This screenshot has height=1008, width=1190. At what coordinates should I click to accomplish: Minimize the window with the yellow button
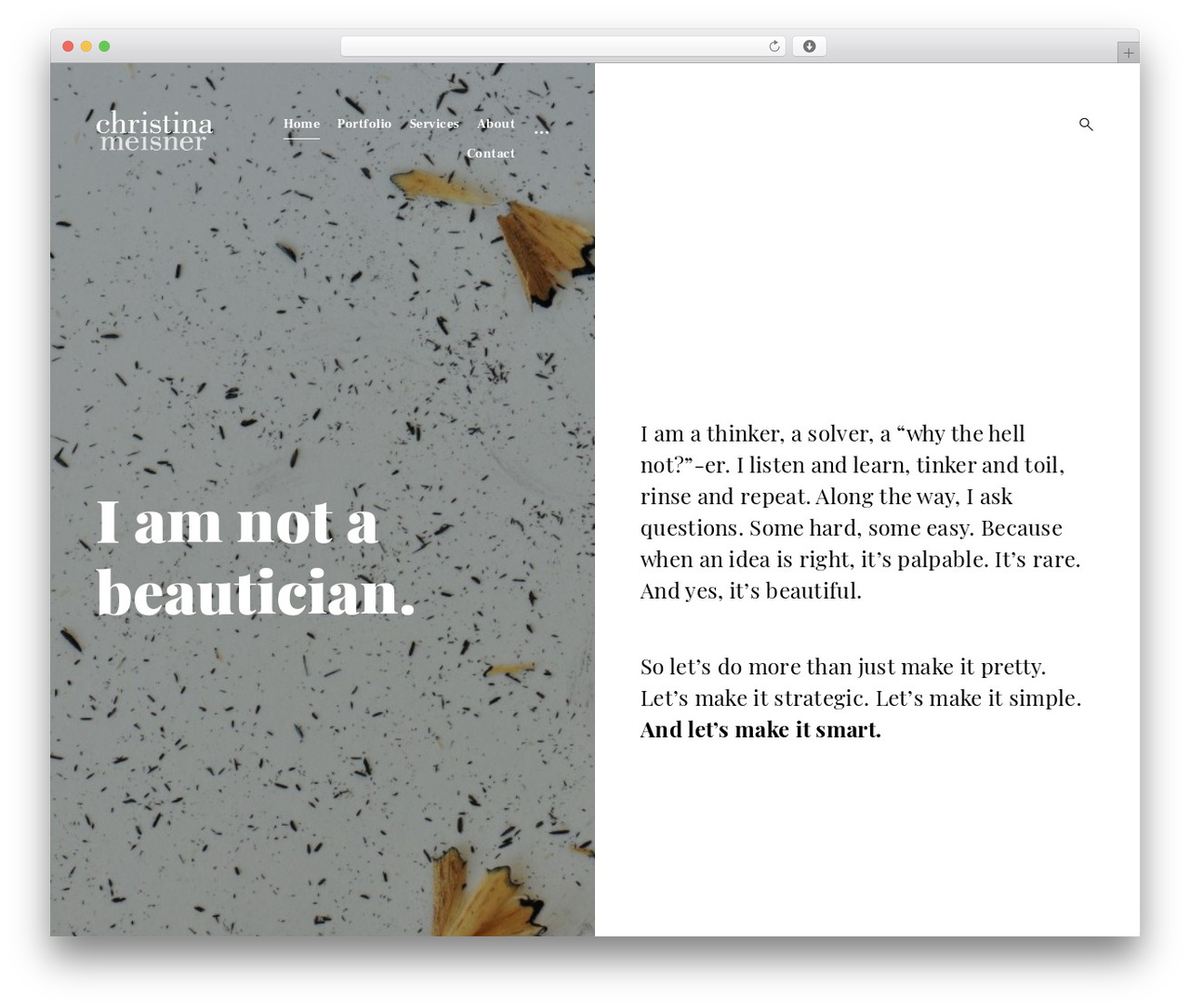[x=86, y=46]
